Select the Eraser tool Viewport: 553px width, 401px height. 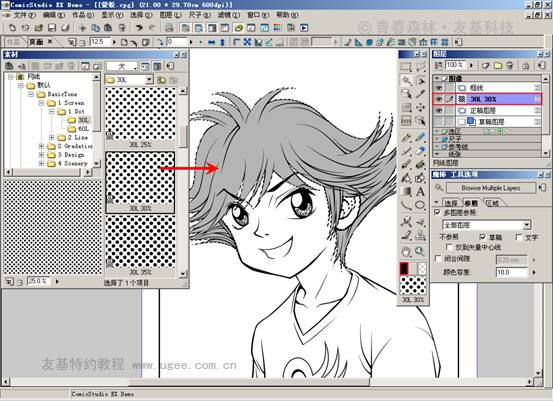pos(420,151)
